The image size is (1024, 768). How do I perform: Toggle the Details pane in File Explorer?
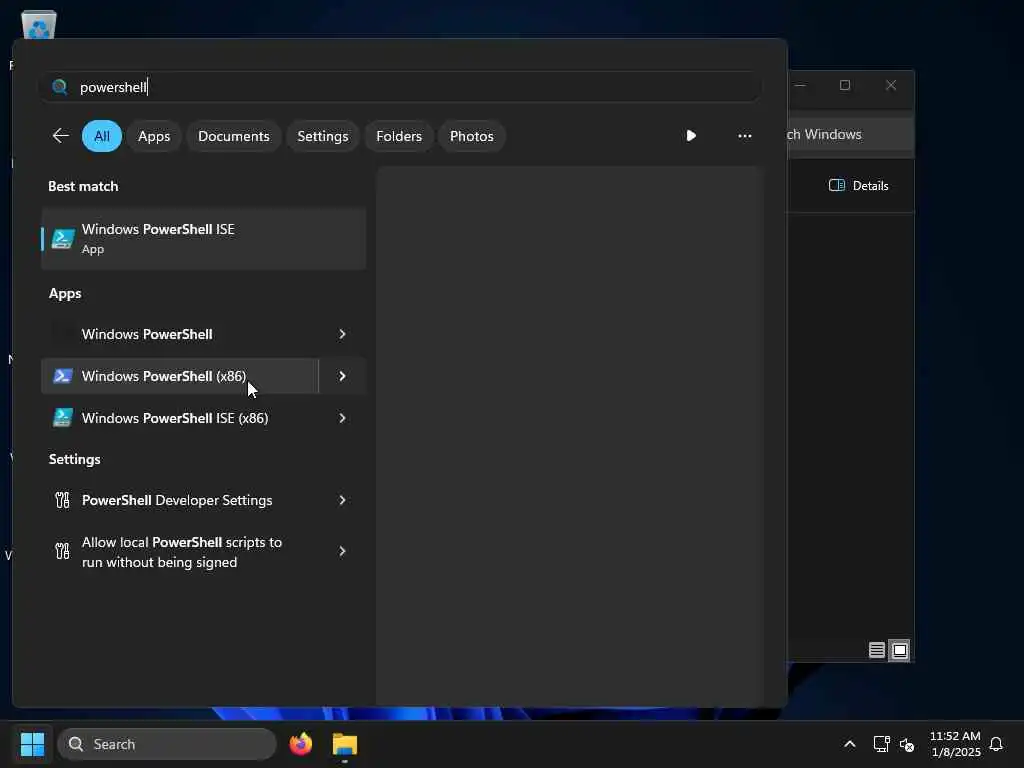[x=858, y=185]
